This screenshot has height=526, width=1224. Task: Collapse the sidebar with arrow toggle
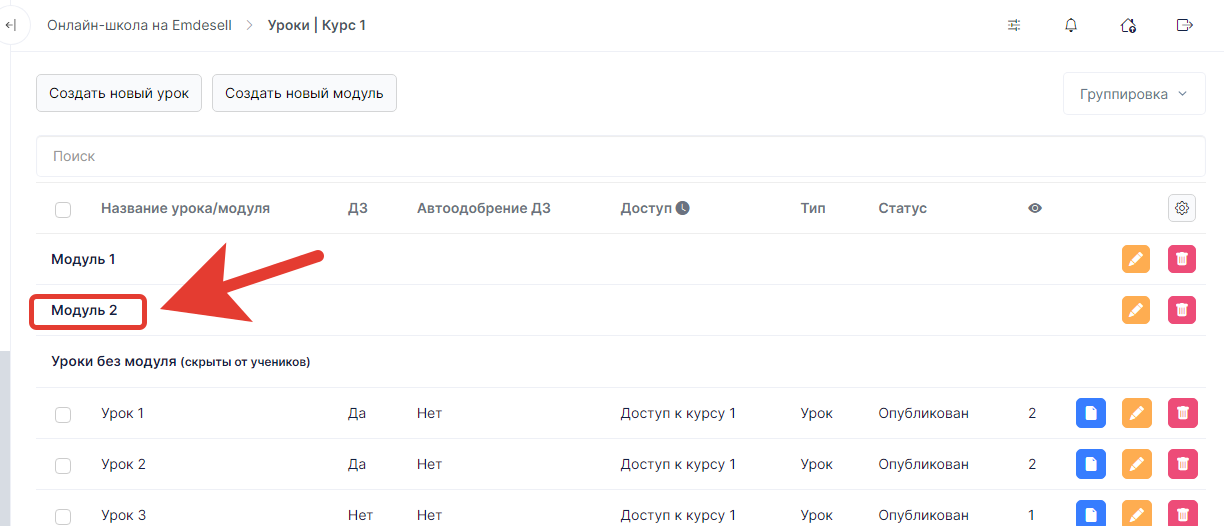(10, 25)
